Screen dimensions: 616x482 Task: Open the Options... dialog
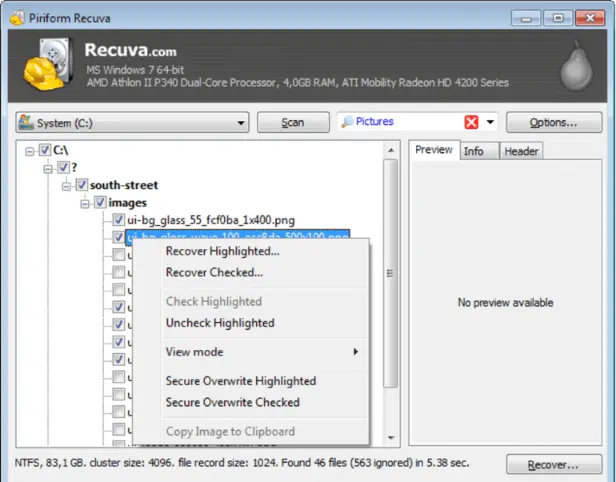pos(554,123)
